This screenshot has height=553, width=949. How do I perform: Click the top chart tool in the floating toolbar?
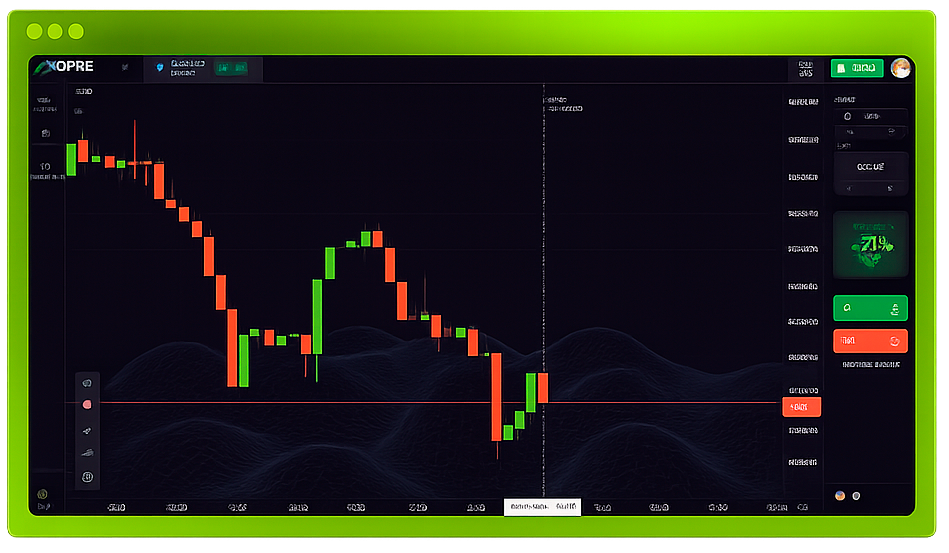pyautogui.click(x=87, y=383)
